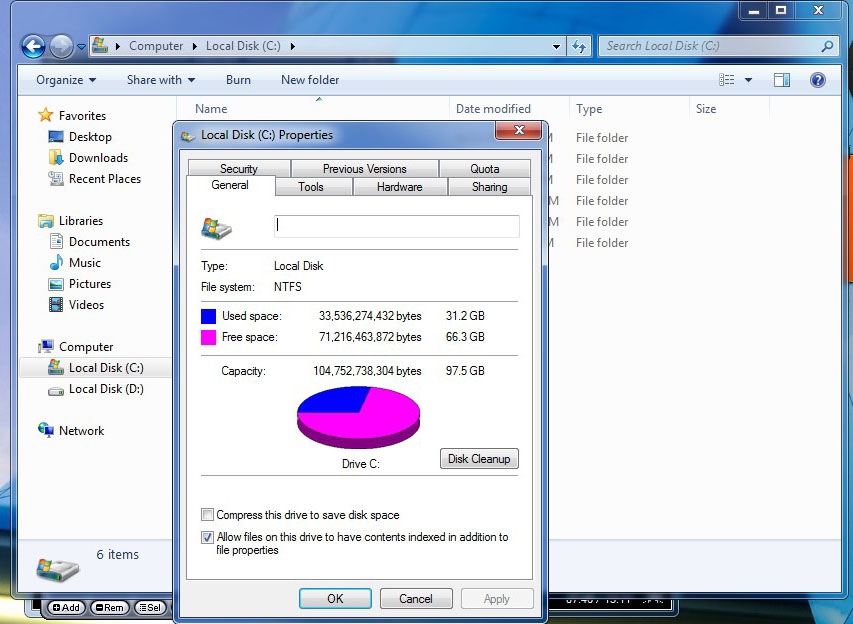Screen dimensions: 853x624
Task: Switch to the Tools tab
Action: click(x=311, y=187)
